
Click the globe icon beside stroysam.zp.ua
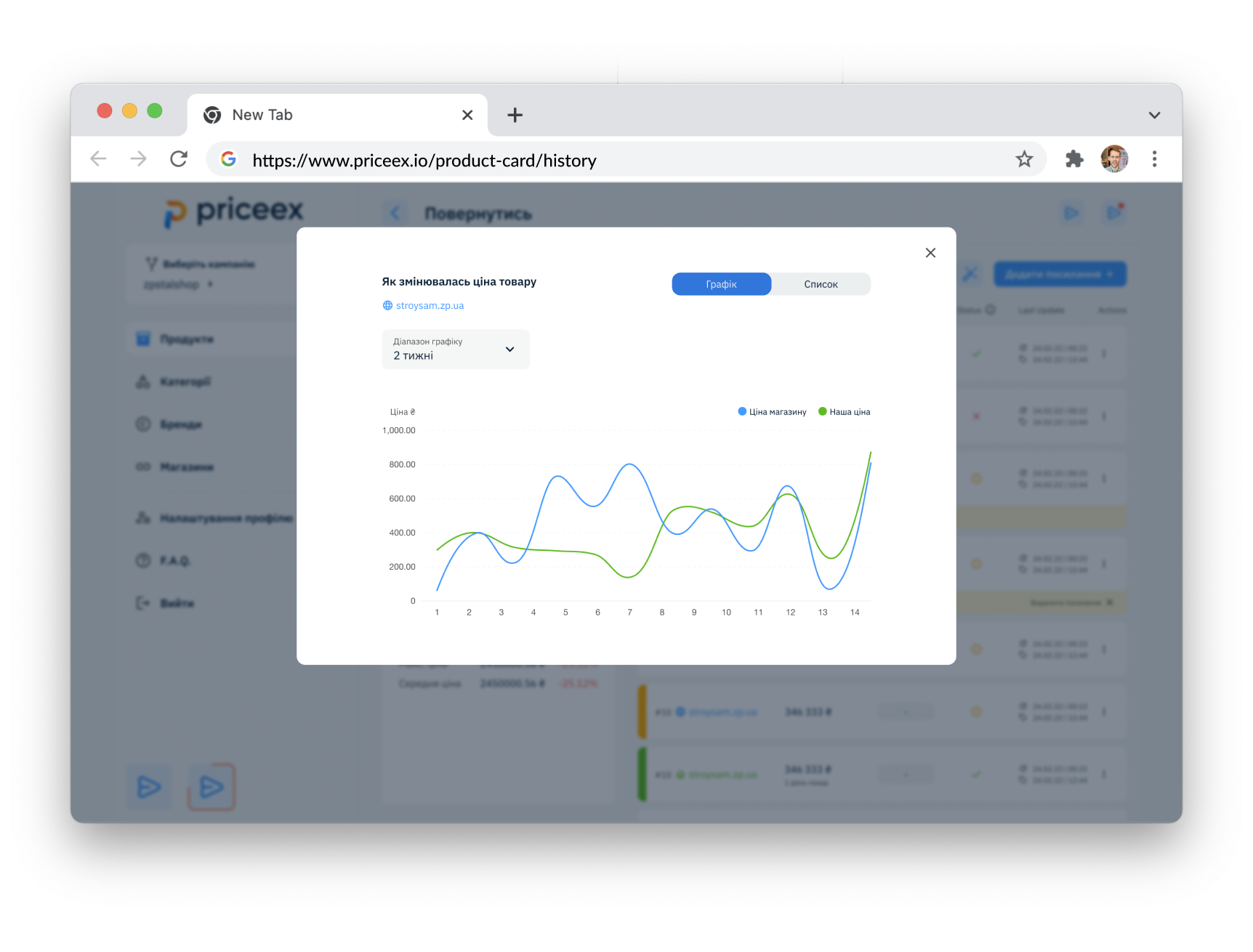[x=387, y=306]
